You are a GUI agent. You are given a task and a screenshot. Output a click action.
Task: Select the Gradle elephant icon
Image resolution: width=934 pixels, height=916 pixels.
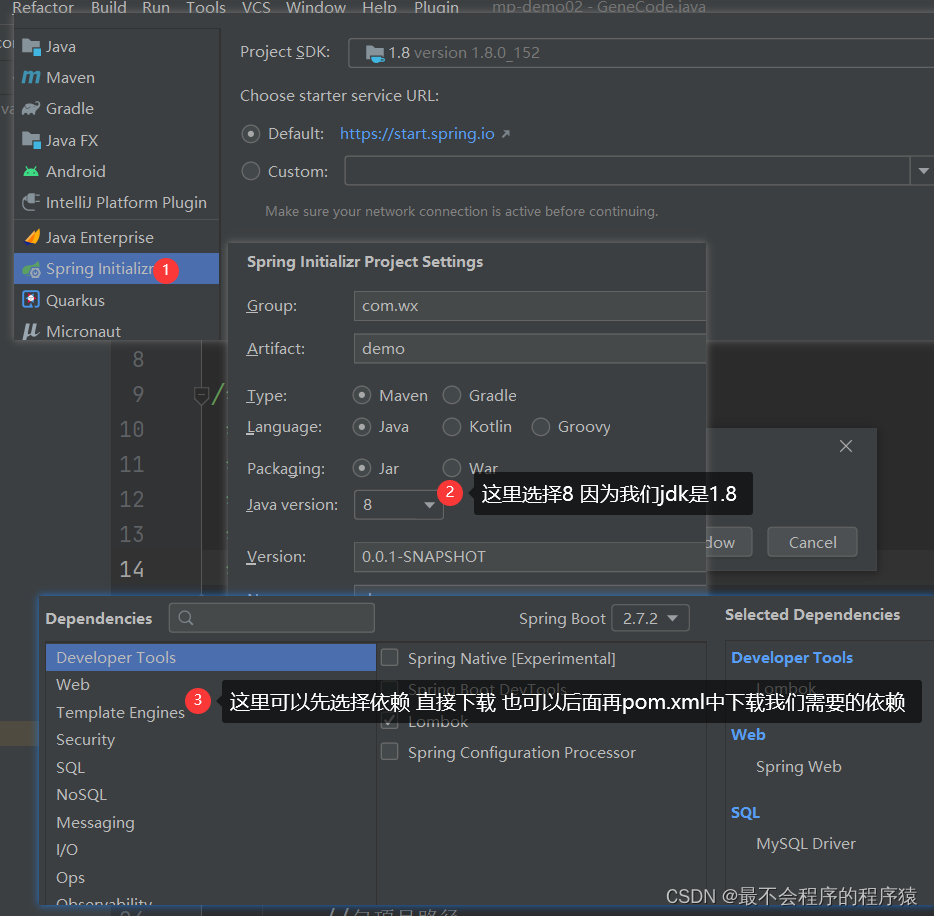pos(31,108)
